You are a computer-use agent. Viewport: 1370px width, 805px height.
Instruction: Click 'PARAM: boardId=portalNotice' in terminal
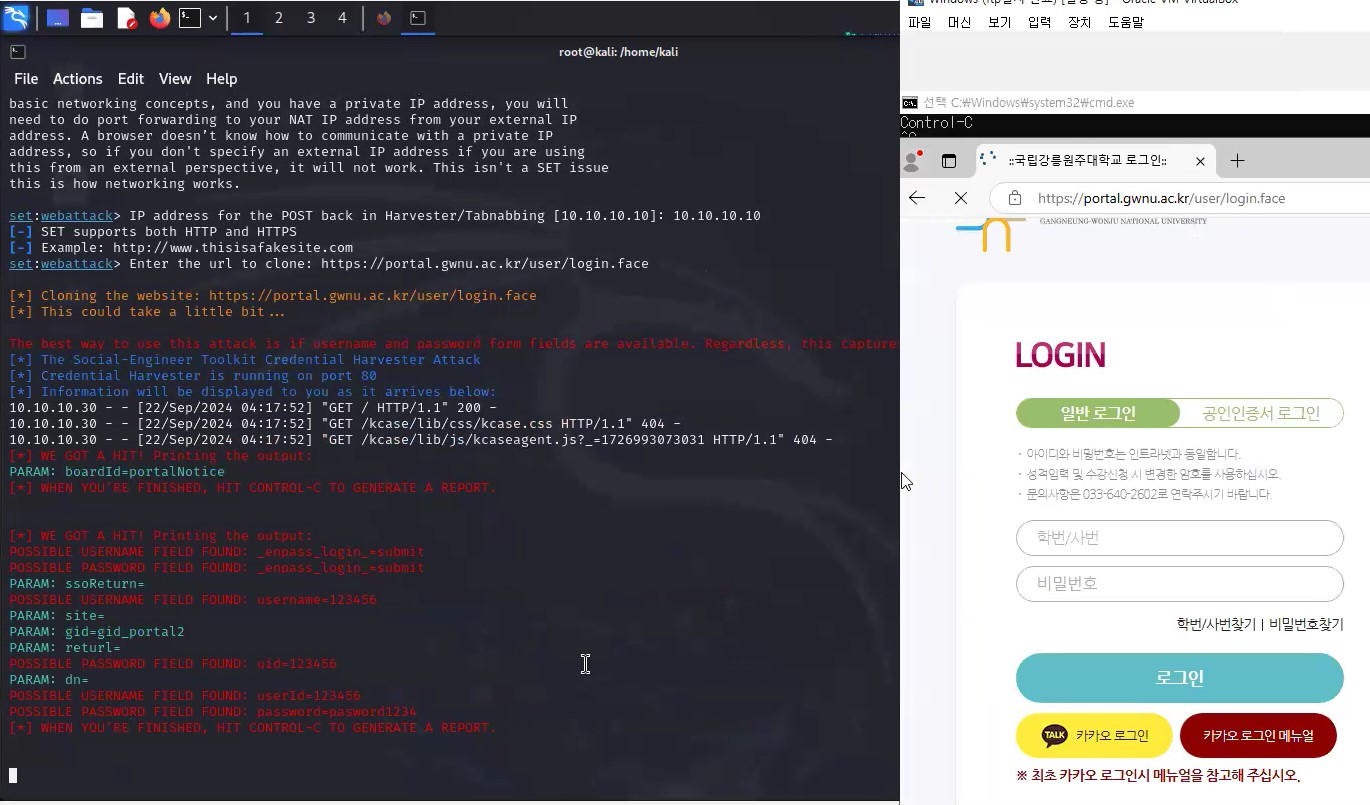coord(117,472)
